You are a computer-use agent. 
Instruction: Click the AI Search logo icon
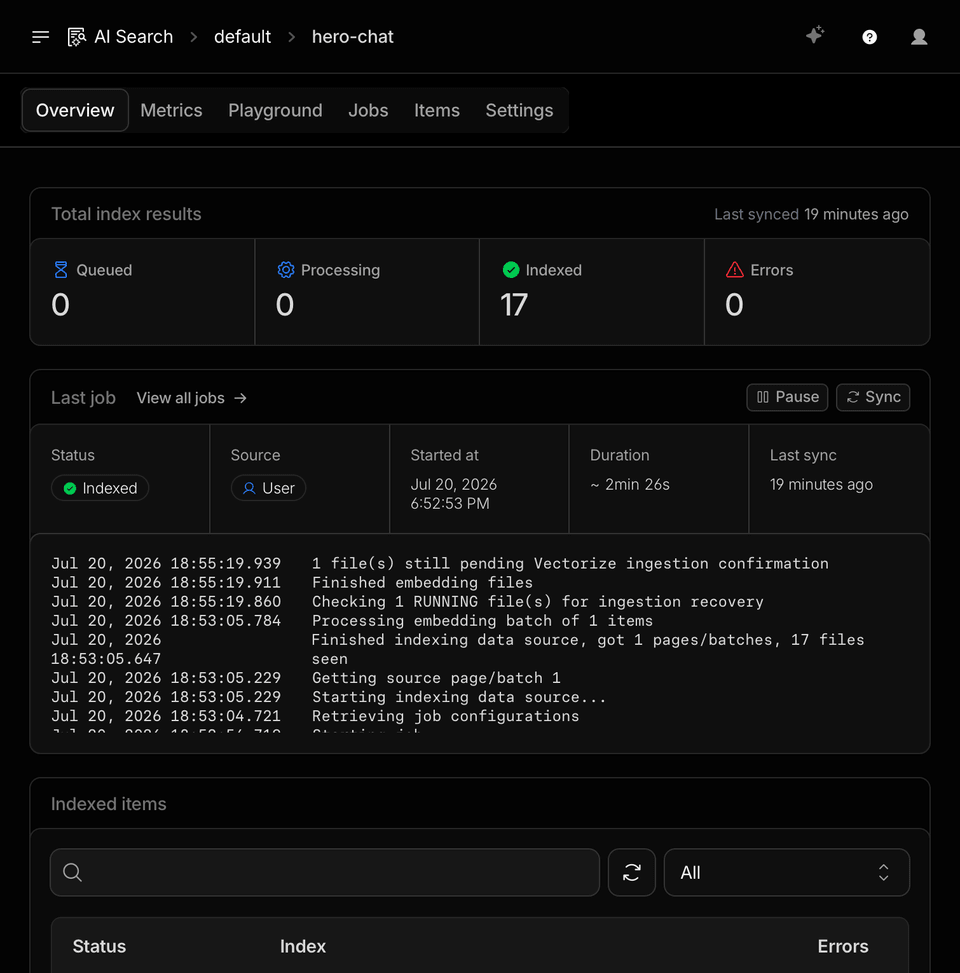pos(76,37)
